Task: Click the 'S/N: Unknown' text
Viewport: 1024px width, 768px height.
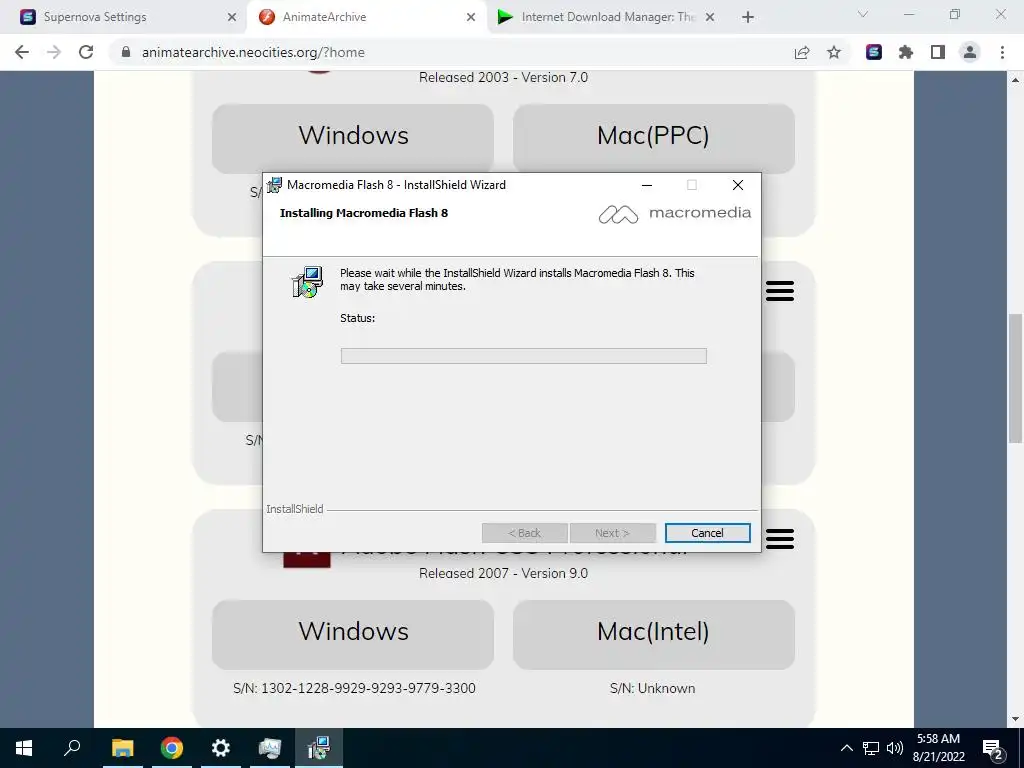Action: tap(652, 688)
